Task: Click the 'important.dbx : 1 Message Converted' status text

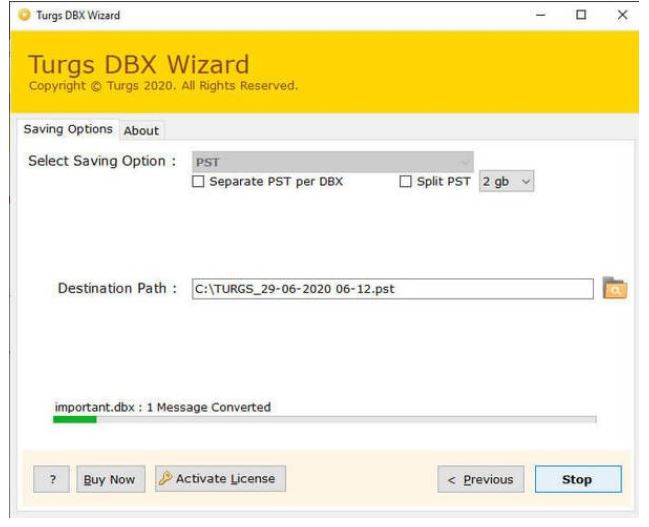Action: coord(163,407)
